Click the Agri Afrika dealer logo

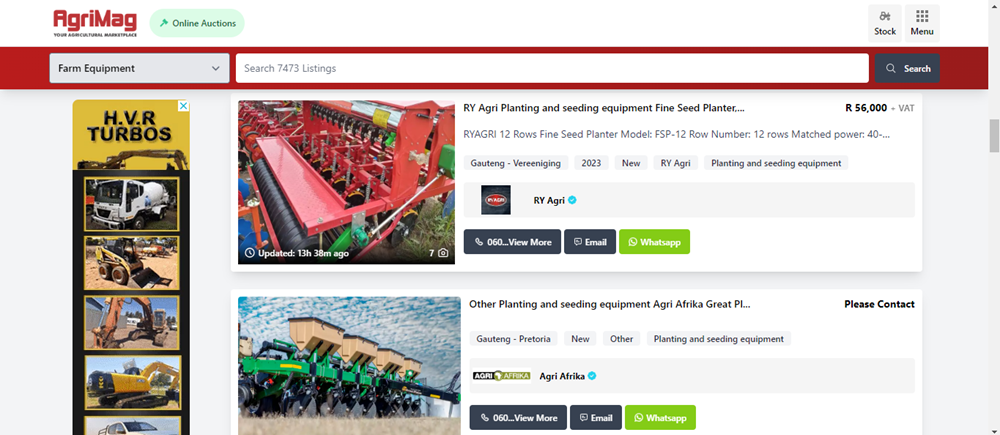pos(502,376)
